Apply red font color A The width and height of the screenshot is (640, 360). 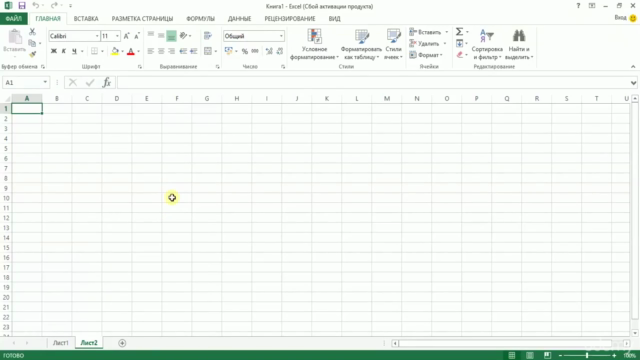coord(131,51)
